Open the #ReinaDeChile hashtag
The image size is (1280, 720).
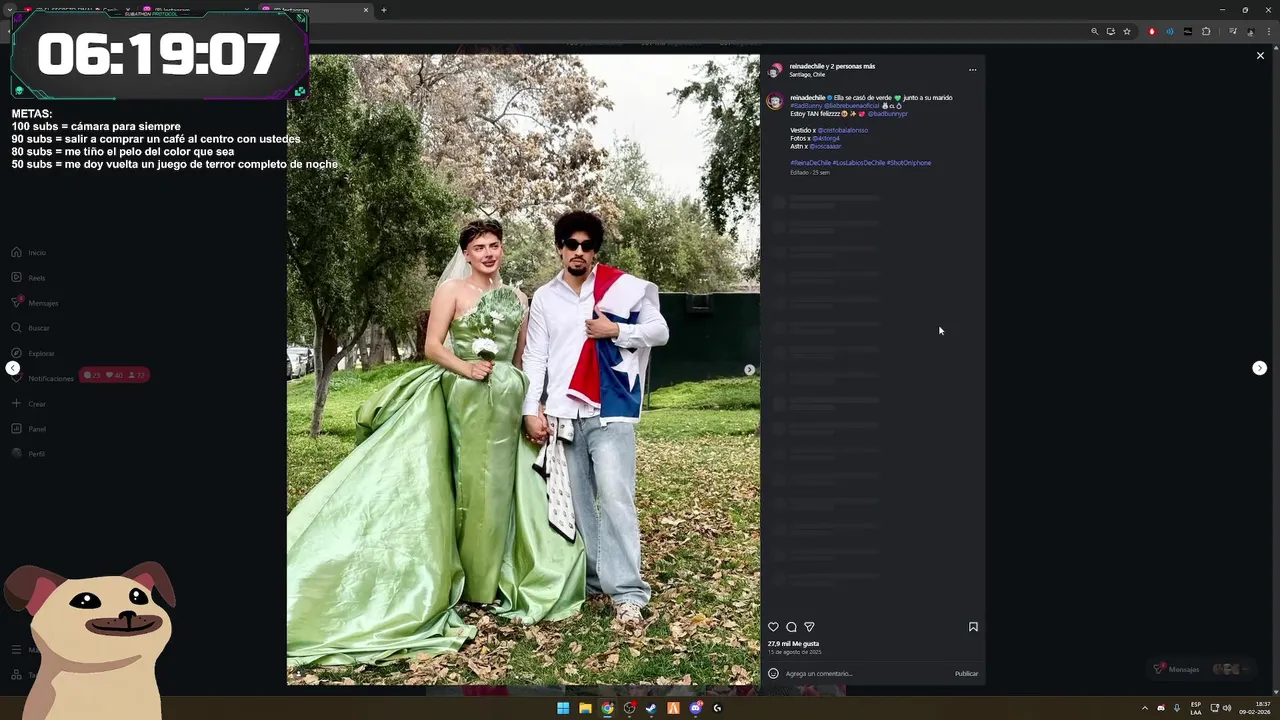tap(810, 163)
